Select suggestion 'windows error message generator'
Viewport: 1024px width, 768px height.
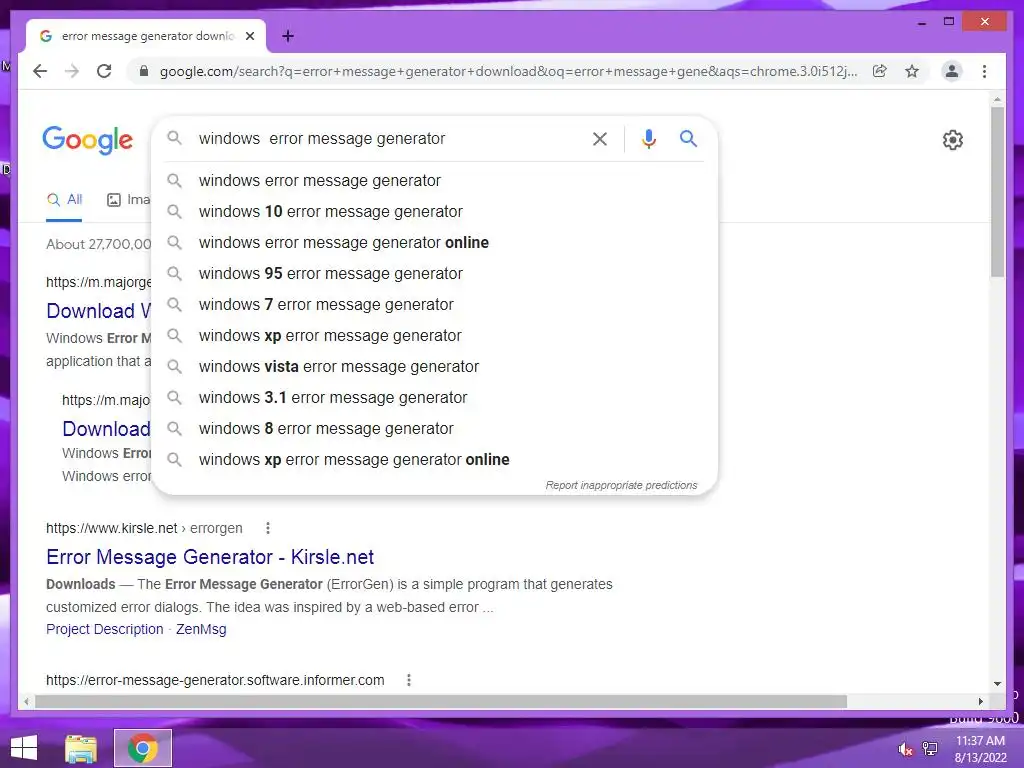point(434,180)
